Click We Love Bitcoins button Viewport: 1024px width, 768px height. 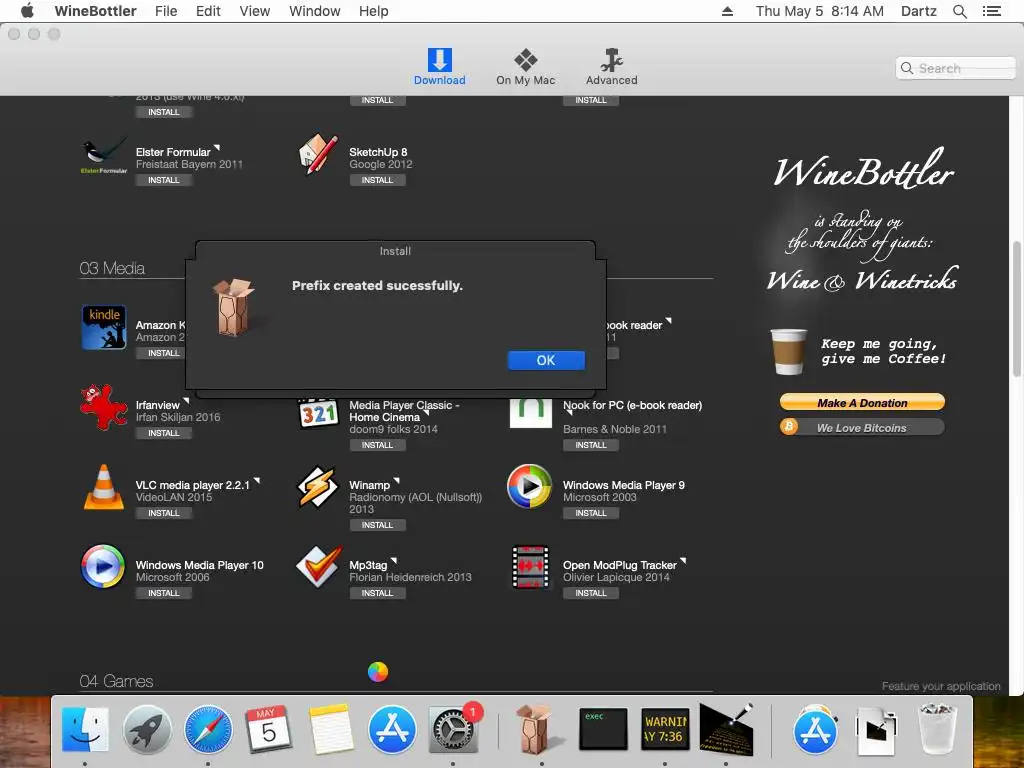(x=862, y=428)
